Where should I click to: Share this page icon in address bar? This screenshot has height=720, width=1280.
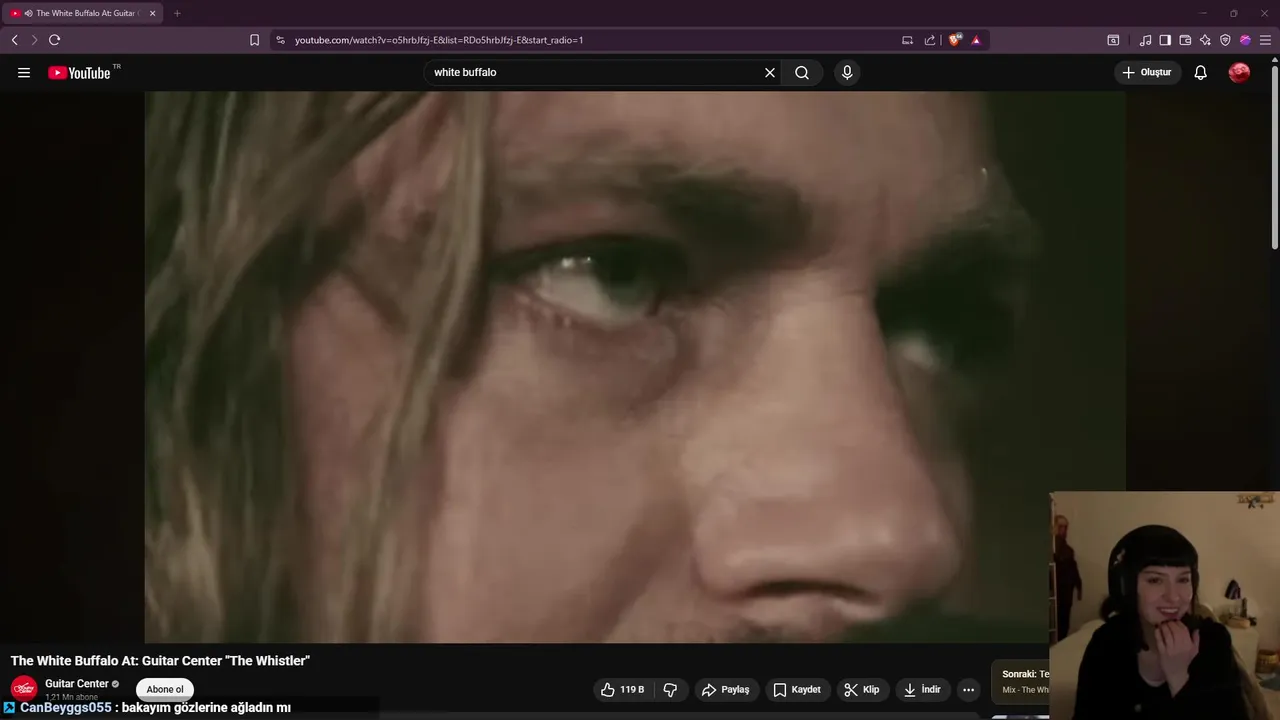[x=930, y=40]
